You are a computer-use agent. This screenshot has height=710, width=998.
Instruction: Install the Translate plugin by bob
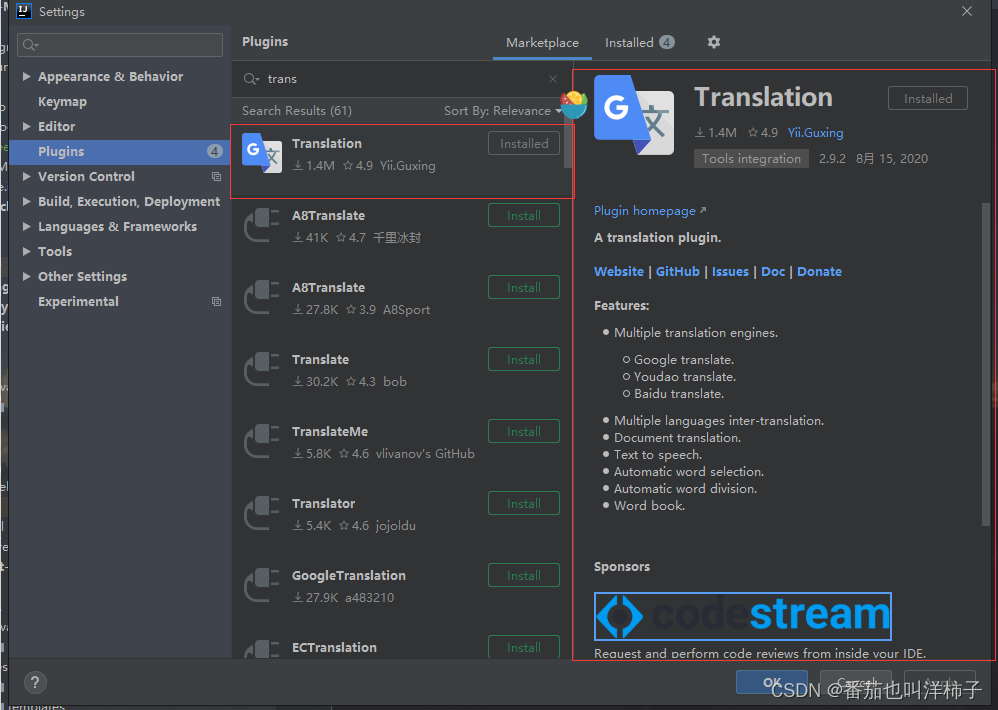(524, 359)
